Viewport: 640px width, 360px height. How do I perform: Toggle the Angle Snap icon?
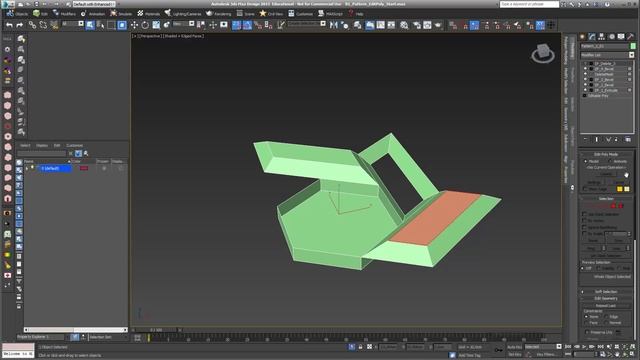(x=247, y=25)
